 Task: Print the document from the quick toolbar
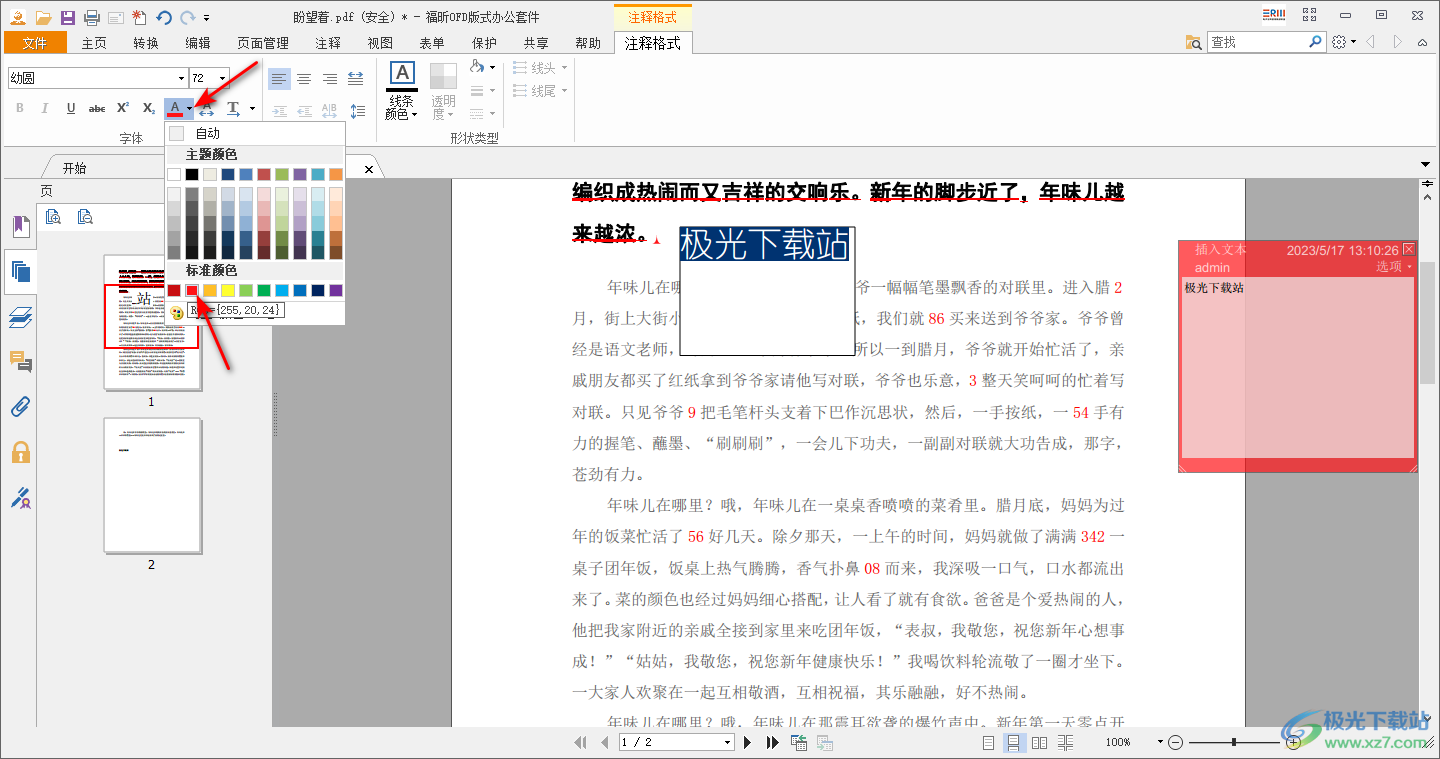91,17
